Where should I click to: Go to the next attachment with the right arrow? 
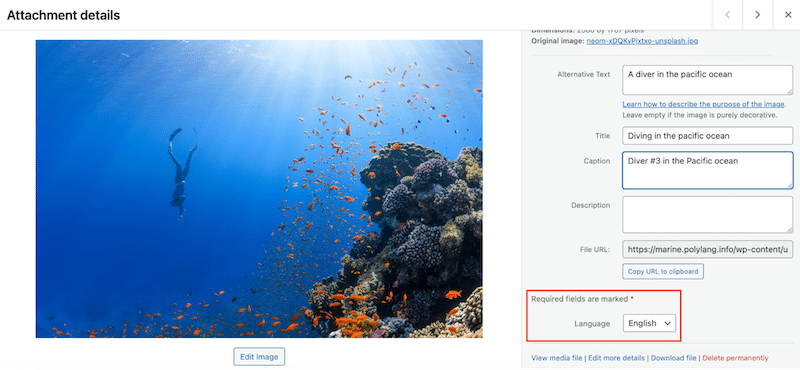[x=757, y=15]
